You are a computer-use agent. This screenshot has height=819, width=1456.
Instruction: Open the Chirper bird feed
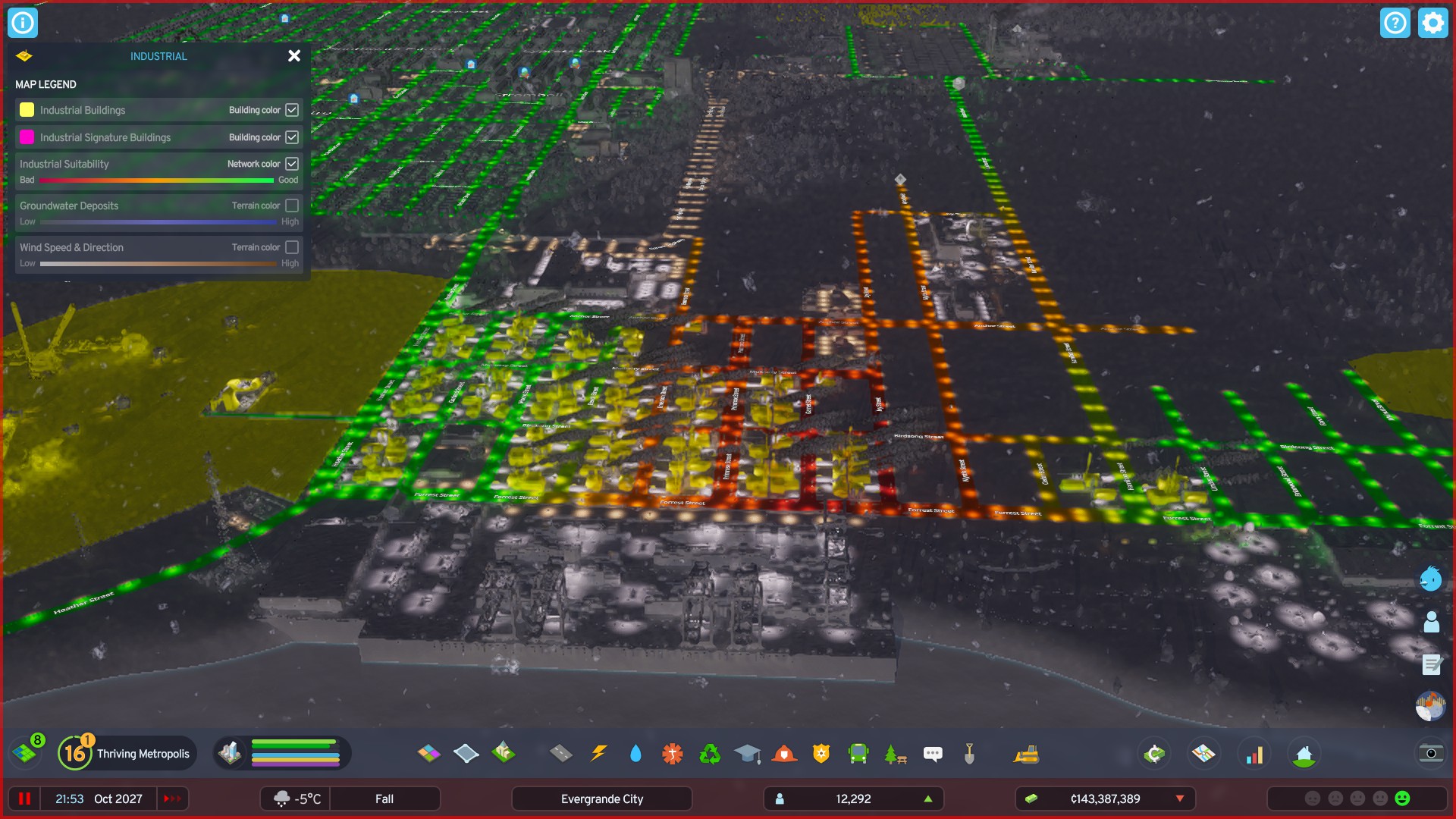(1431, 579)
